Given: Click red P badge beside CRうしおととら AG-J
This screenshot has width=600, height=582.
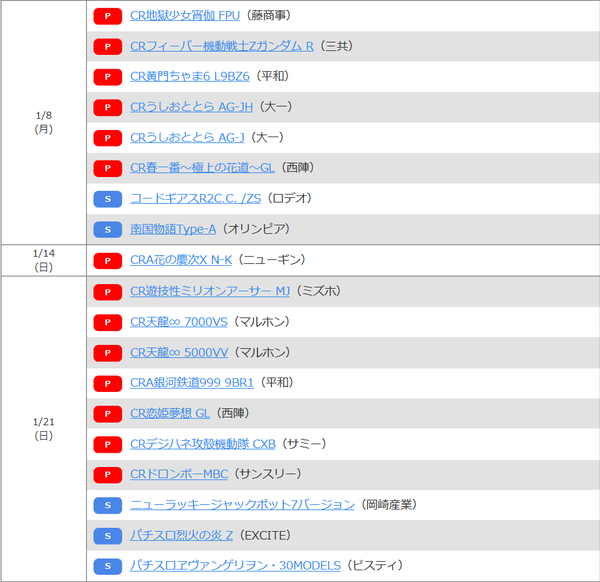Looking at the screenshot, I should click(108, 138).
